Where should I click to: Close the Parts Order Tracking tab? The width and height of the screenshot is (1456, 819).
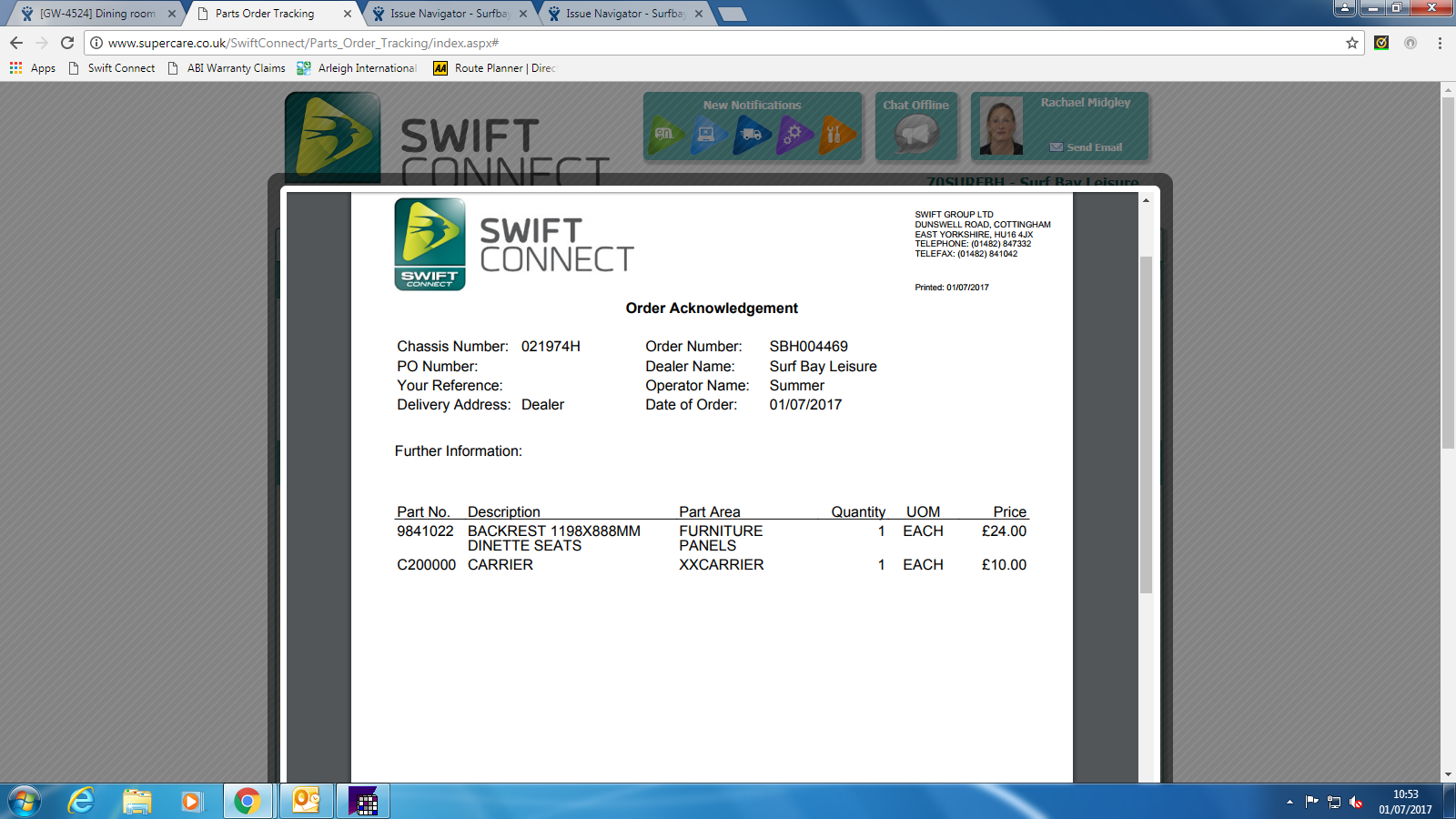click(x=348, y=14)
